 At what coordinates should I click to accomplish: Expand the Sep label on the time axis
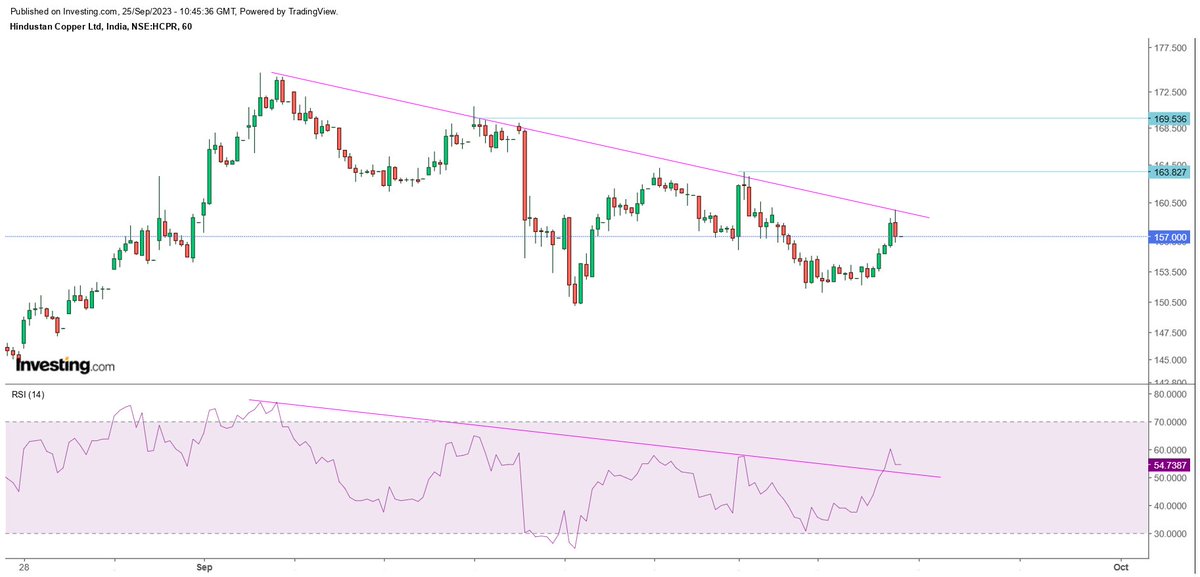203,566
